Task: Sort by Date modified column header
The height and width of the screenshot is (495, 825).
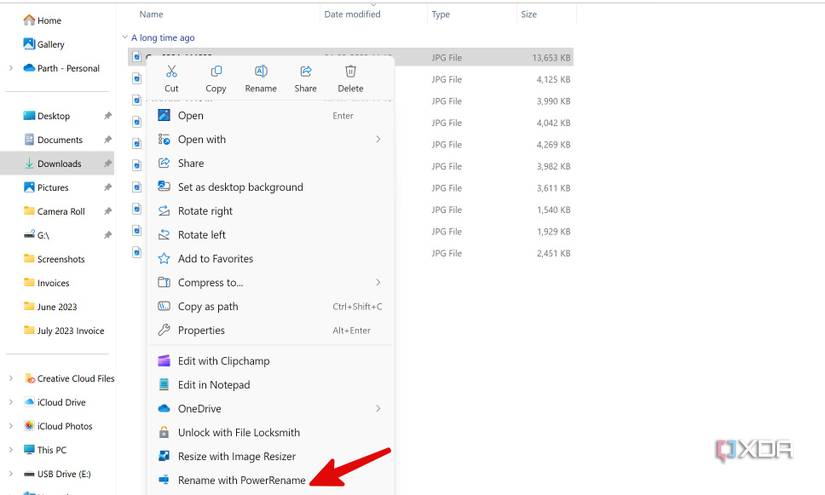Action: point(352,15)
